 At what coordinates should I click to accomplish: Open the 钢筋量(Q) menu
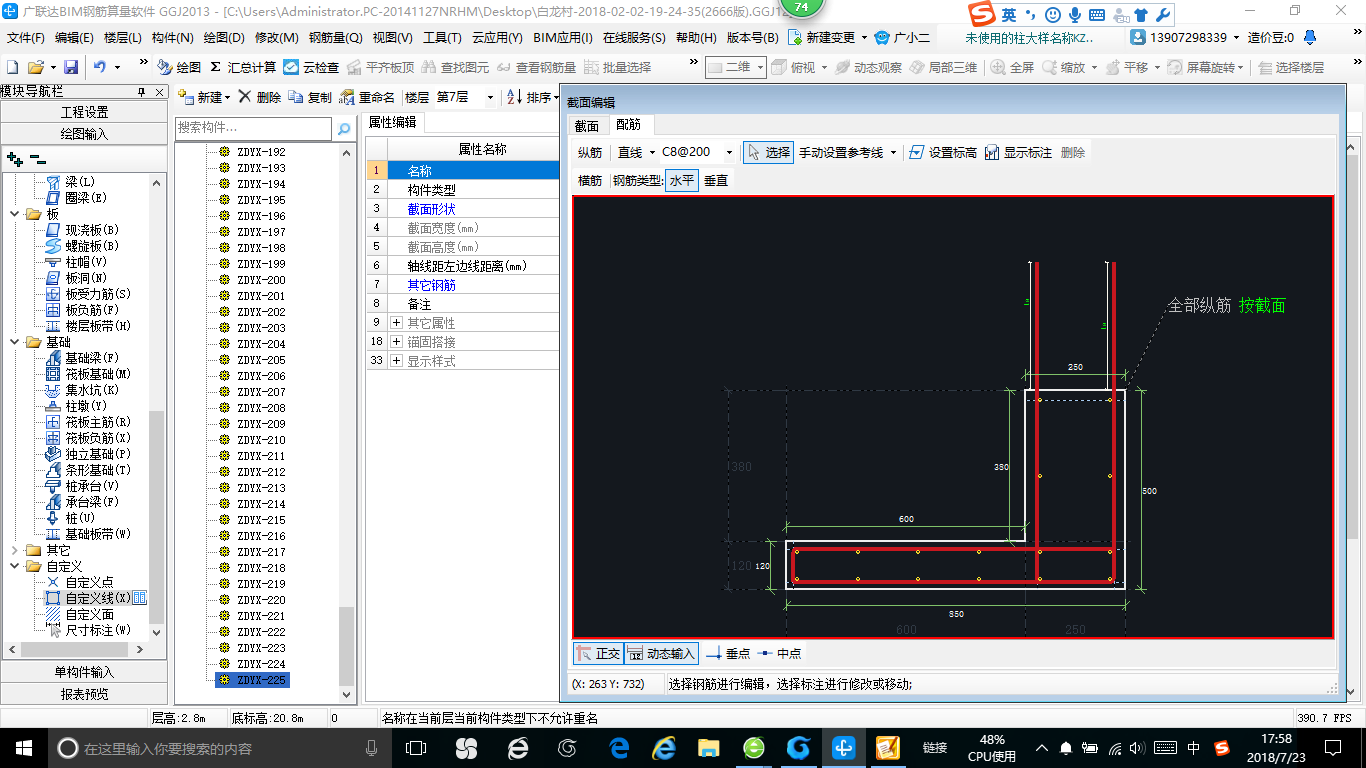(x=335, y=38)
